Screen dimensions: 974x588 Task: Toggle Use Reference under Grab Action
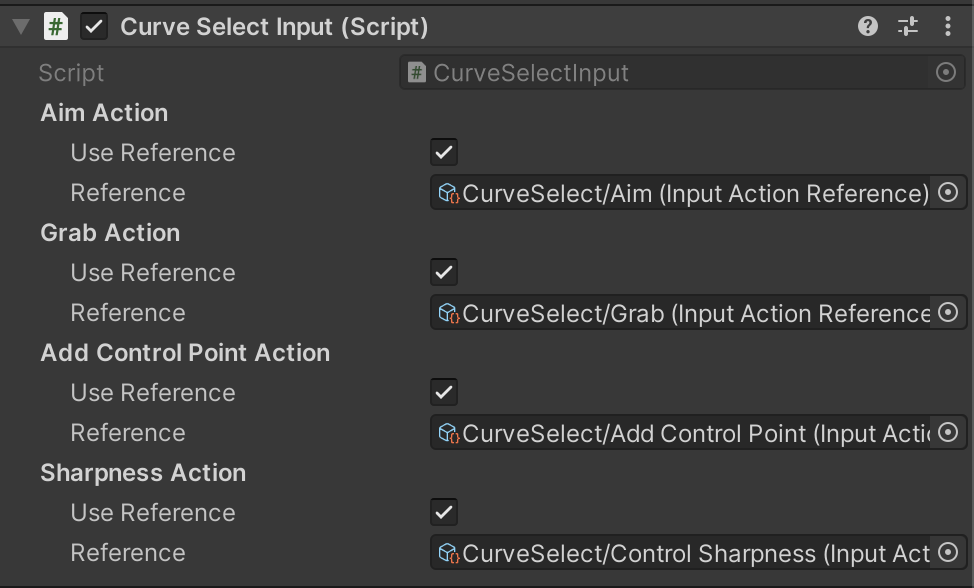coord(444,273)
